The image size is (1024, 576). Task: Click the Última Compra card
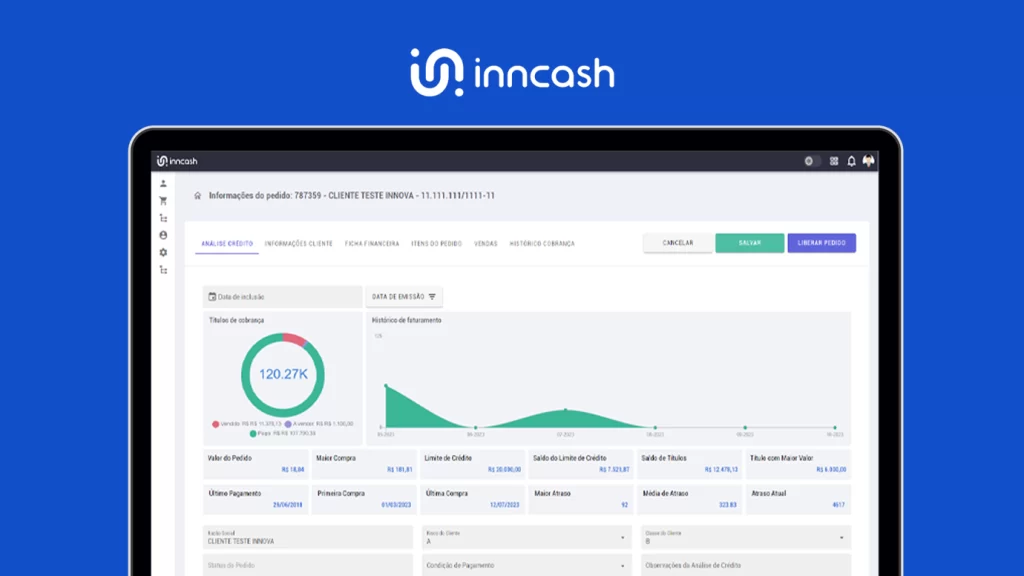(472, 499)
